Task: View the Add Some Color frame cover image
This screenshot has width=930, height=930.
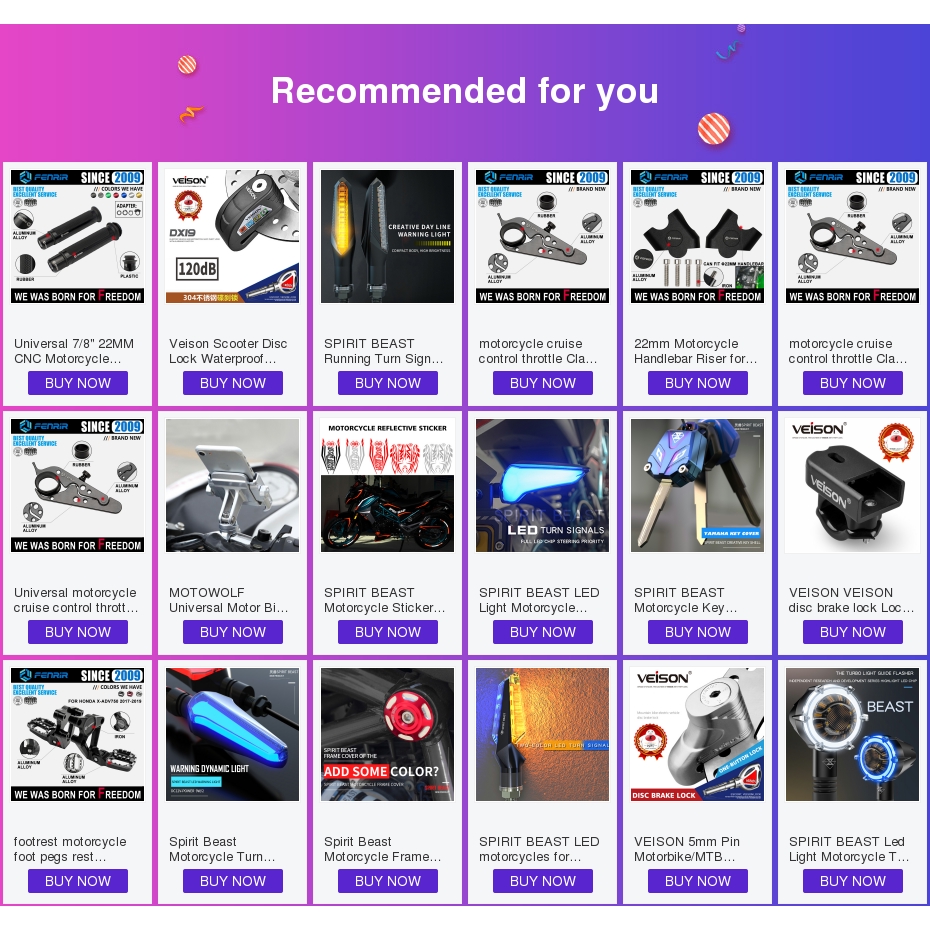Action: 387,734
